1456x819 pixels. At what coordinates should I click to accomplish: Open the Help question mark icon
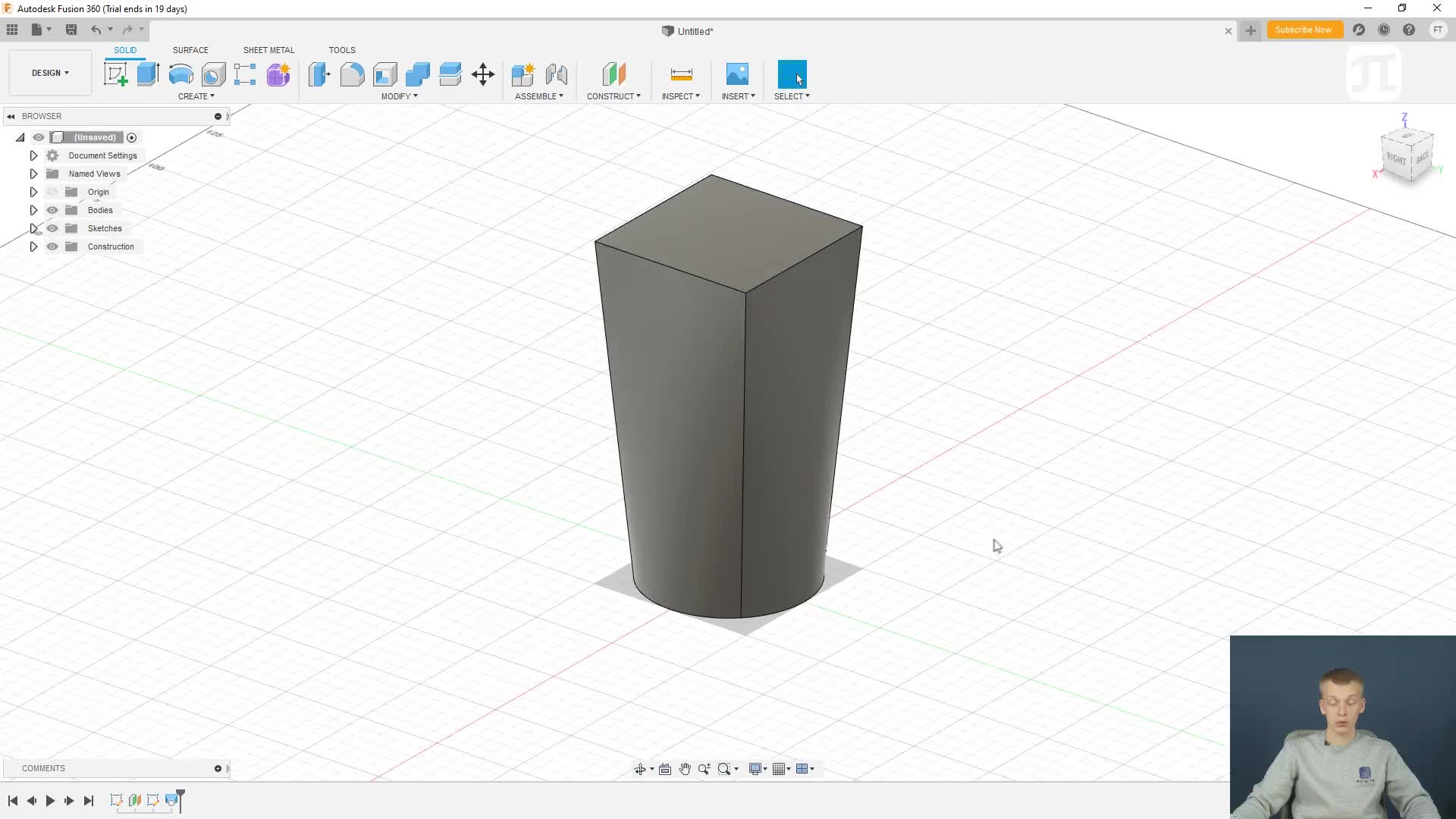pos(1409,30)
